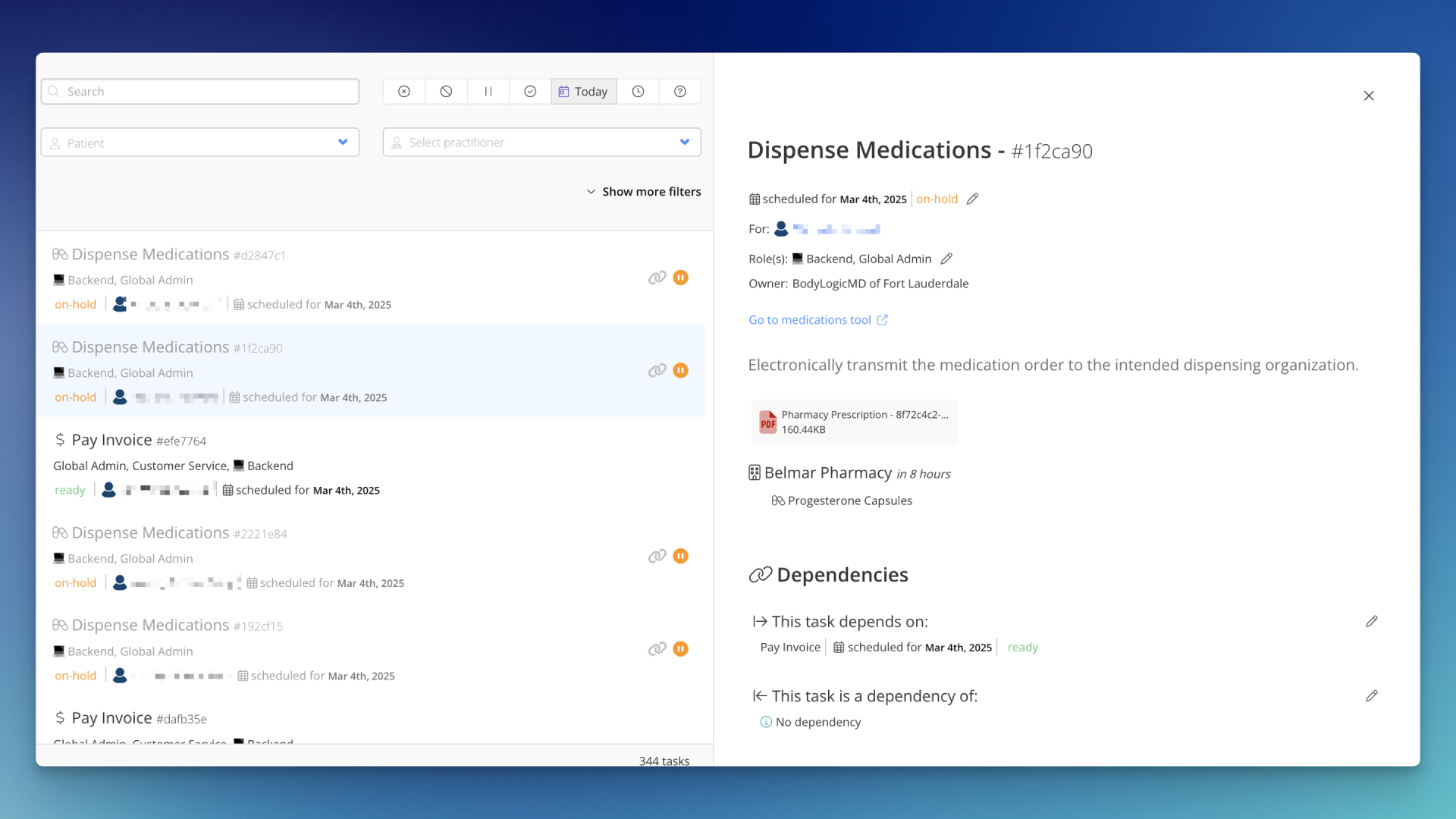Click the dependency link icon on task #d2847c1
This screenshot has height=819, width=1456.
(x=657, y=278)
